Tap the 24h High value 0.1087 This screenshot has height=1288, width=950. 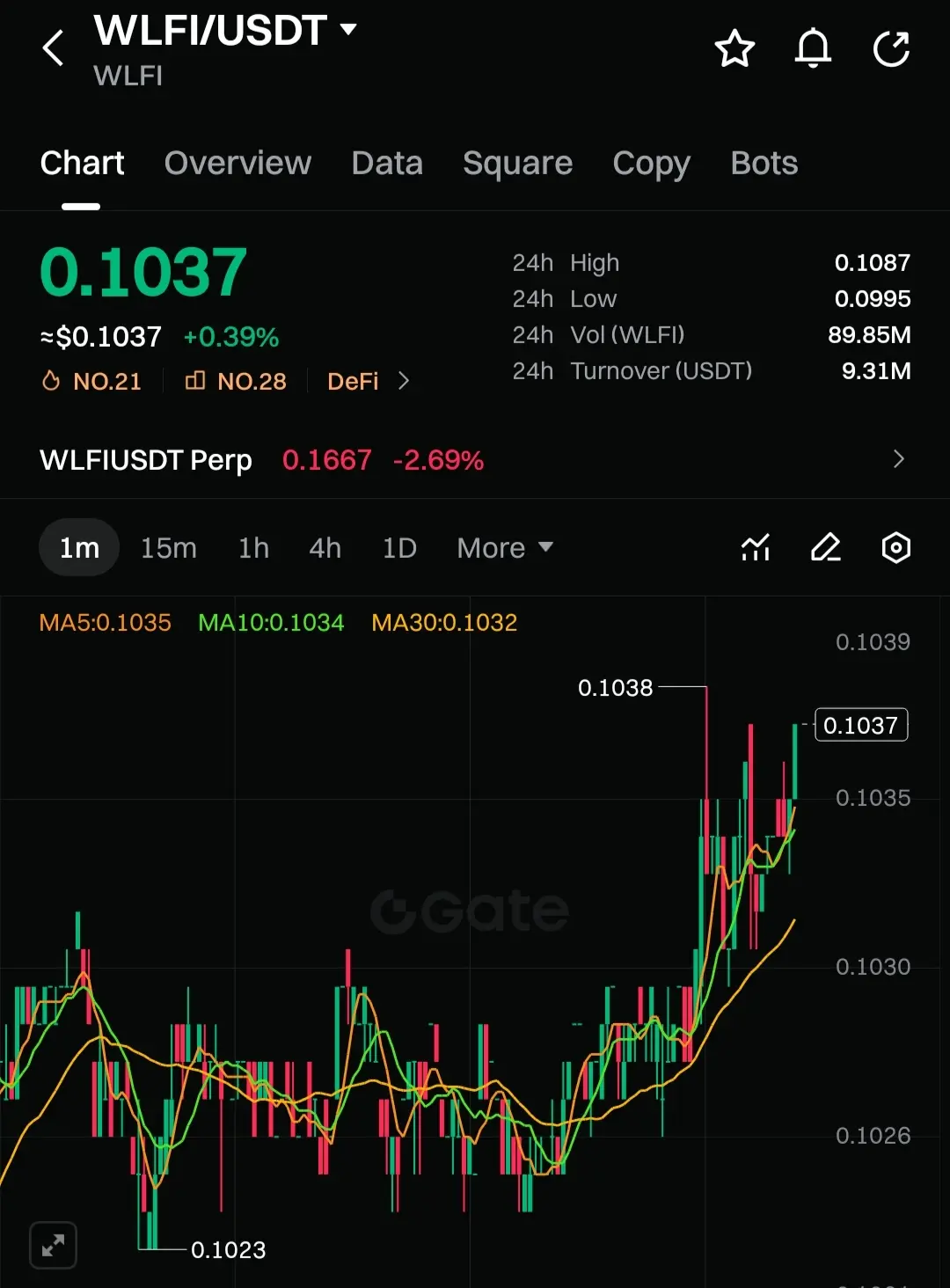coord(873,263)
